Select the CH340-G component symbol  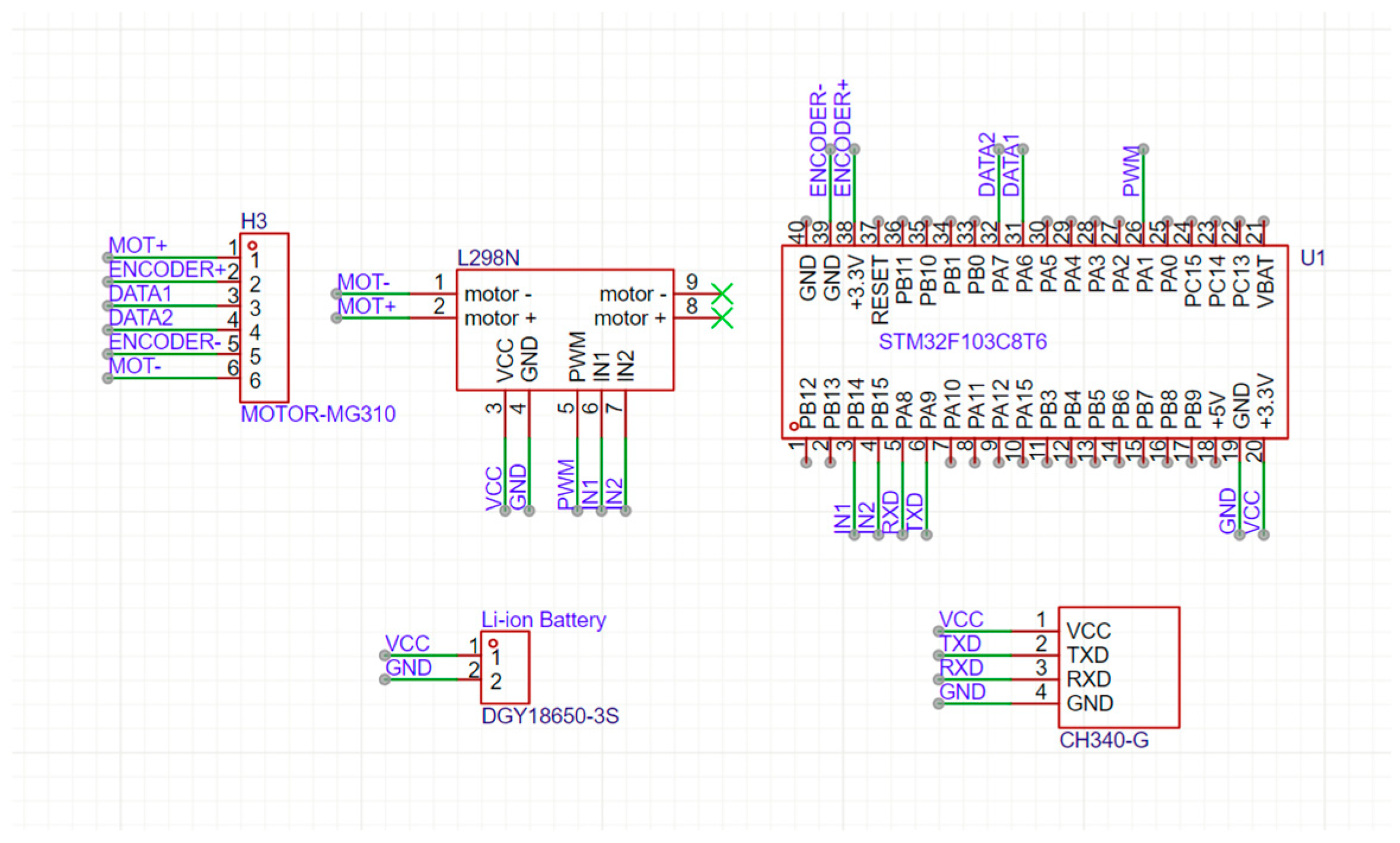pyautogui.click(x=1118, y=664)
